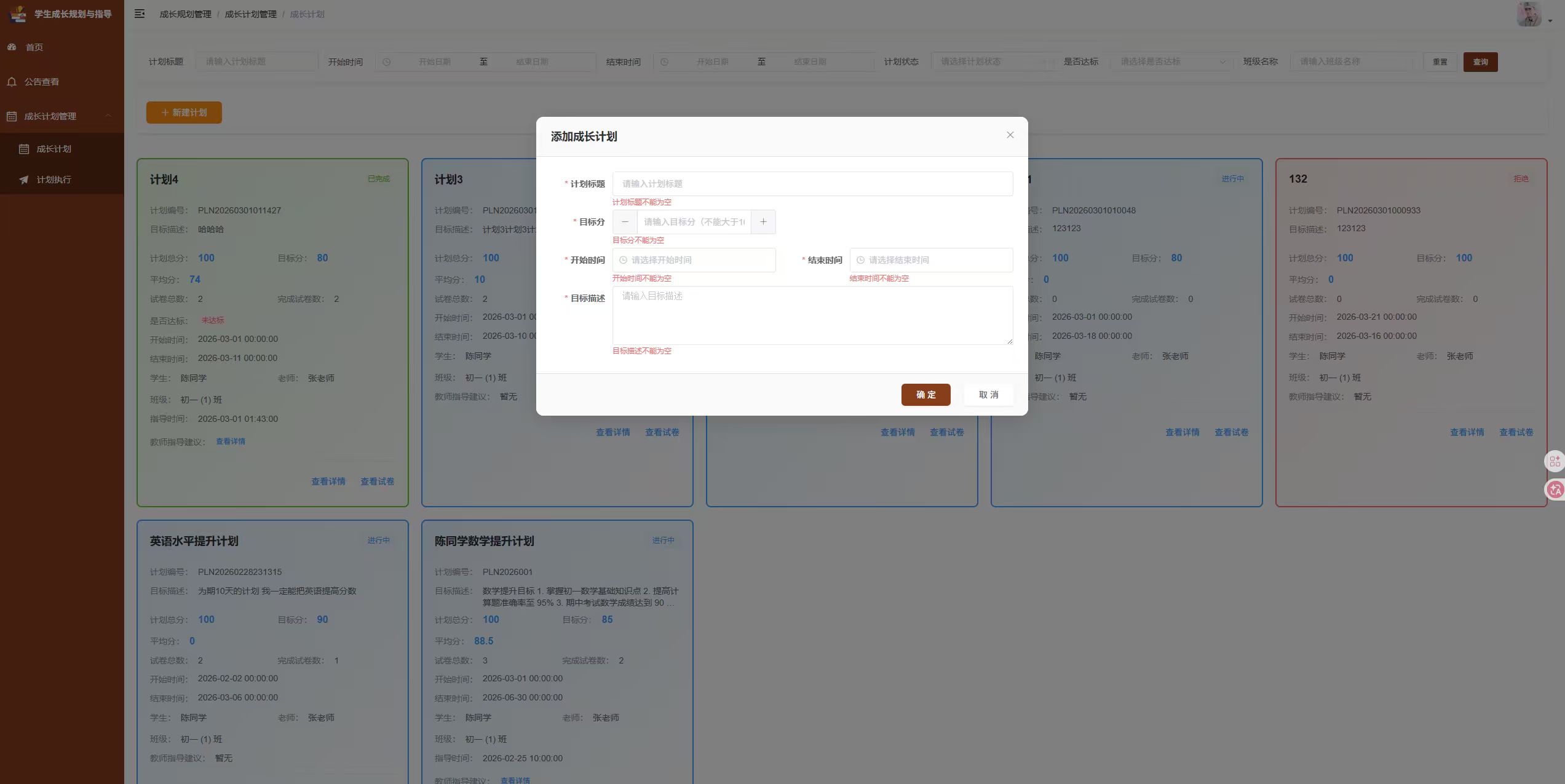The image size is (1565, 784).
Task: Select the 成长计划 submenu icon
Action: point(24,149)
